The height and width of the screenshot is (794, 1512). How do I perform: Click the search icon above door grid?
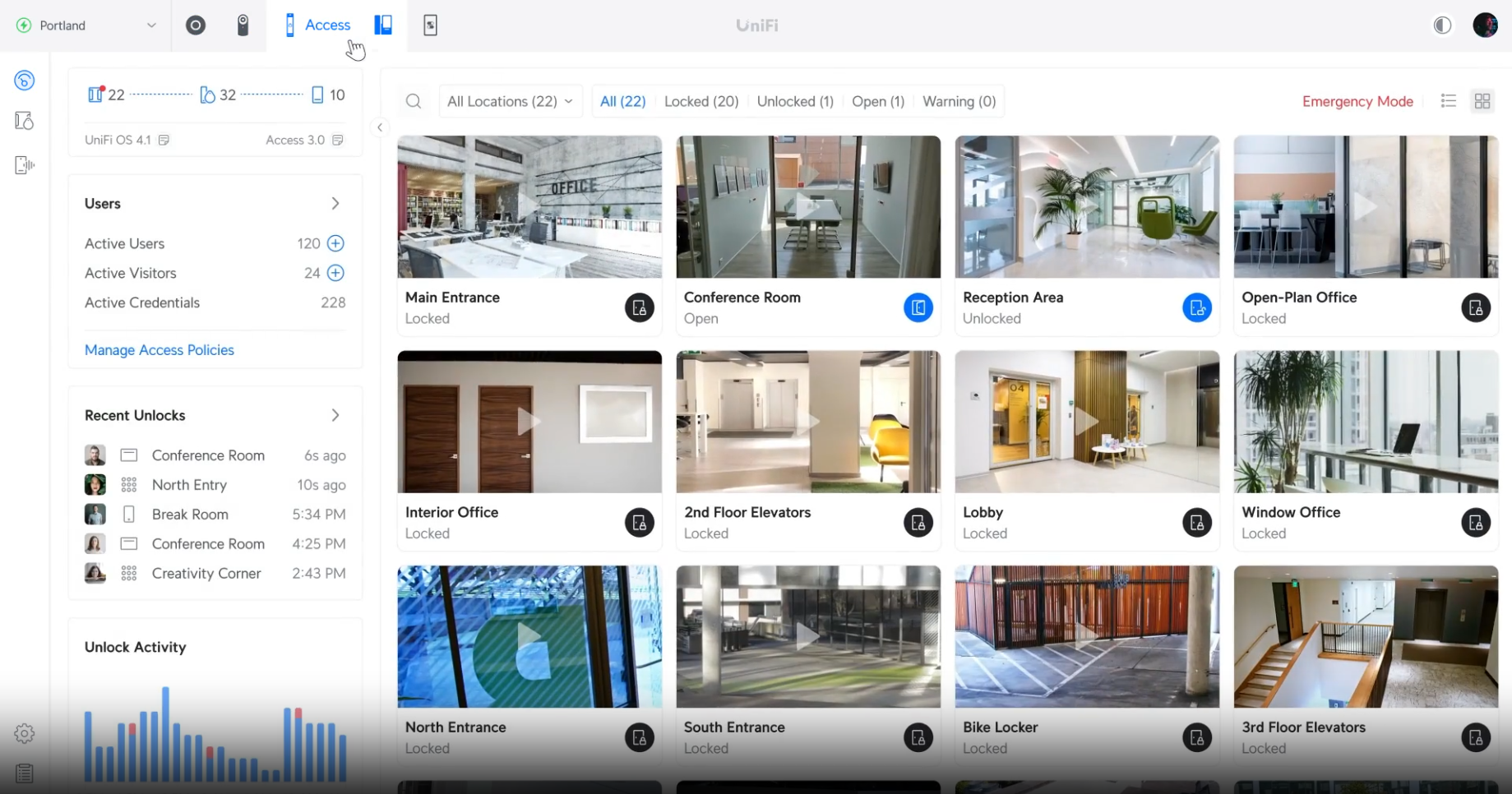point(414,101)
